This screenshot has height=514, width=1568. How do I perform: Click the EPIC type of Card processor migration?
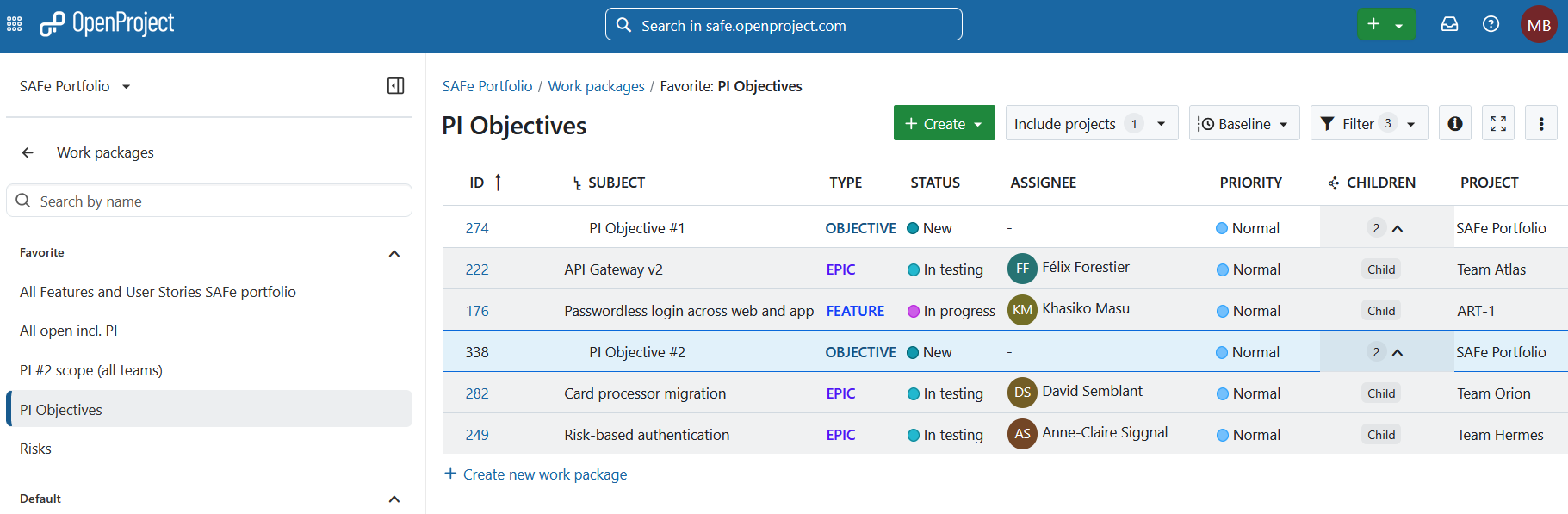click(x=840, y=393)
